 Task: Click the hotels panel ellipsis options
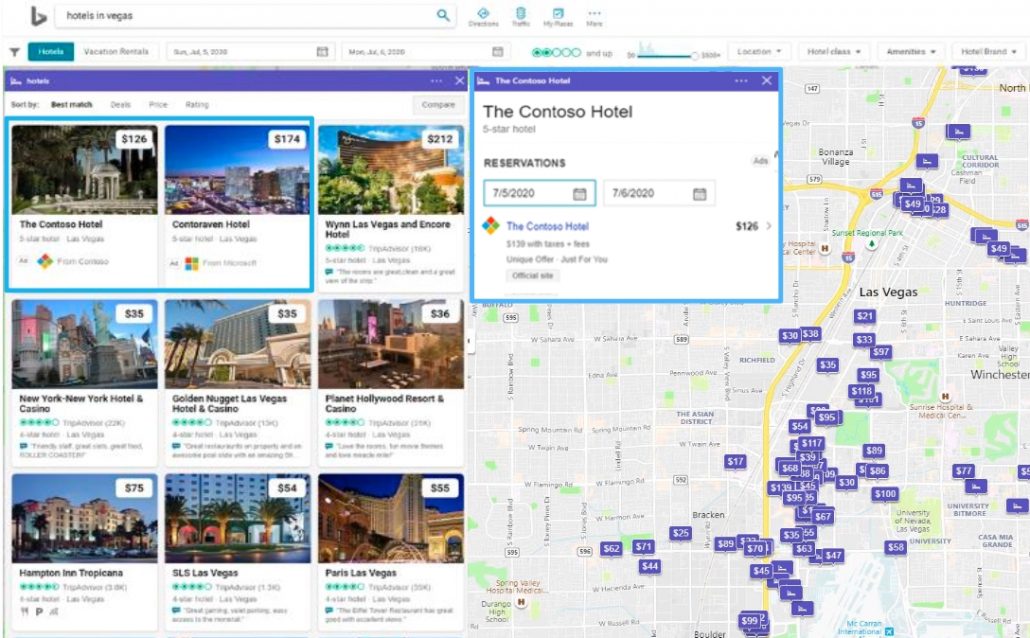(x=436, y=81)
